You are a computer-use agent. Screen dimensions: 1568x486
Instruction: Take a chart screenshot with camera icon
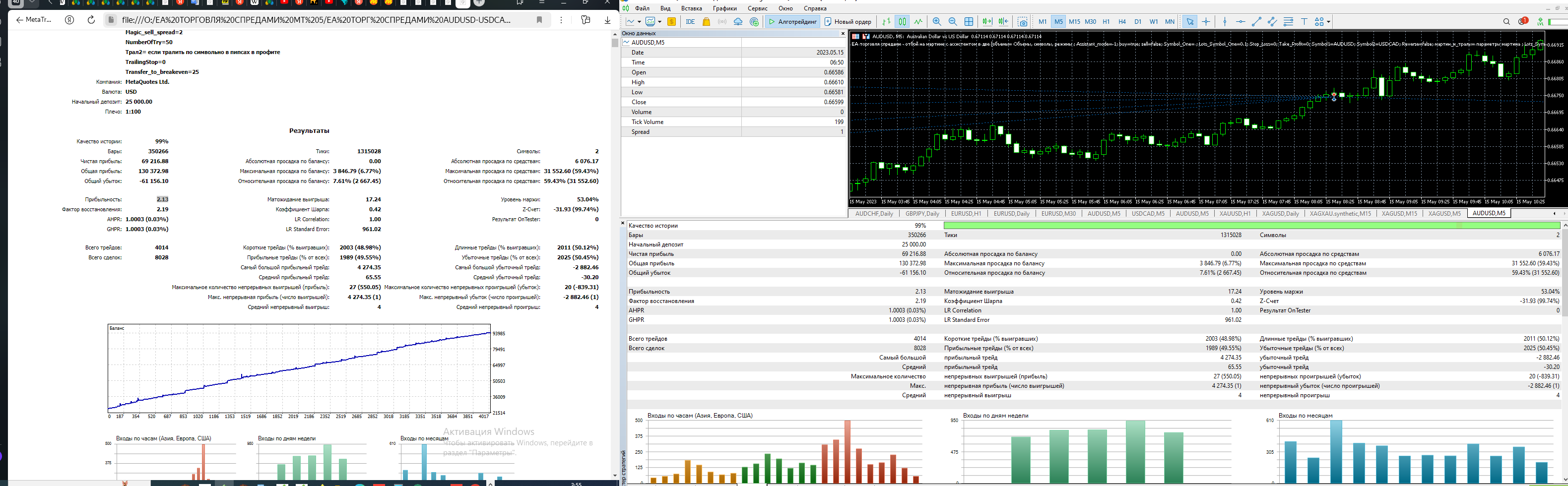coord(1023,22)
